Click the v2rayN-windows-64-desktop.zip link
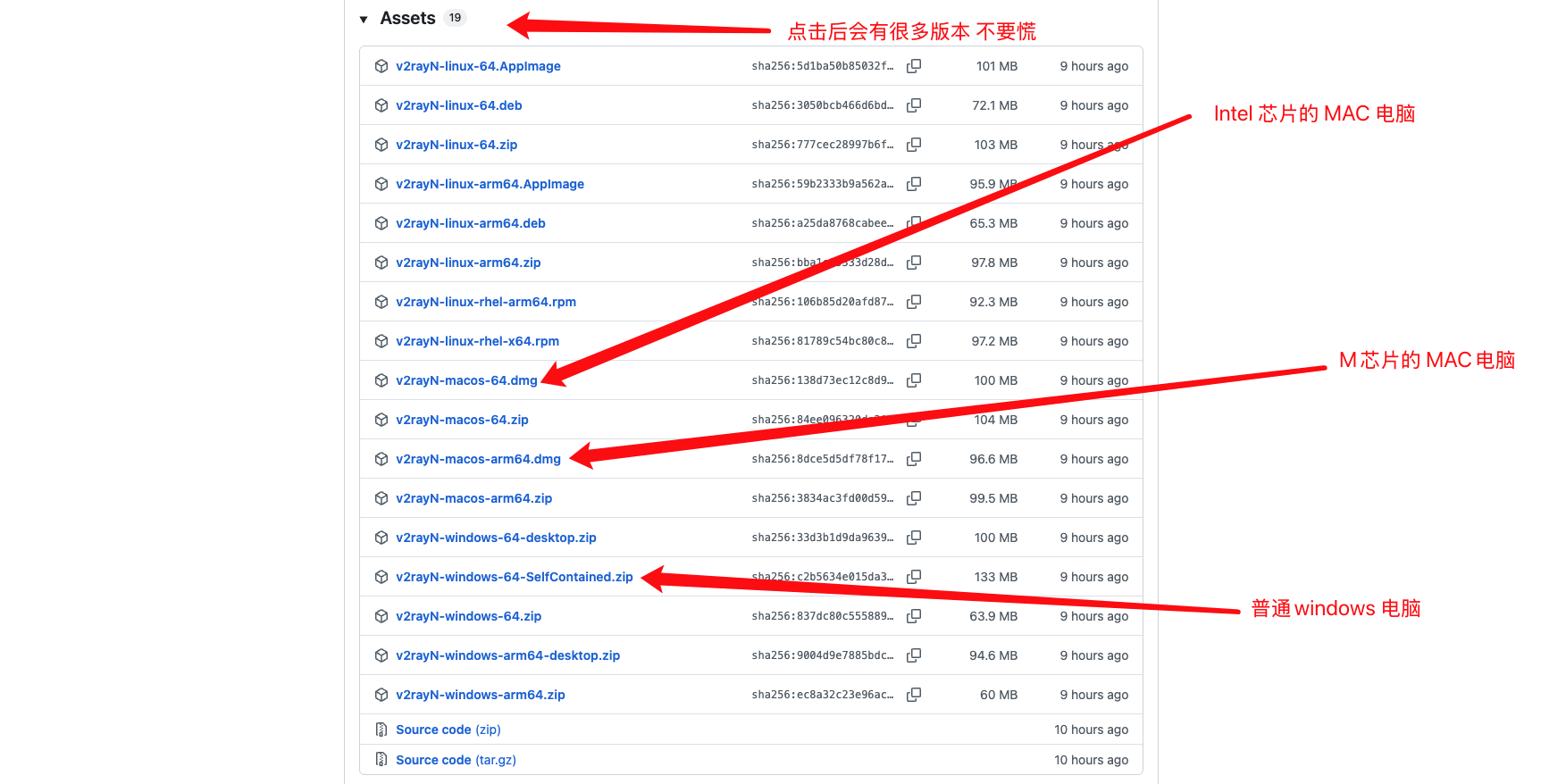 coord(496,538)
